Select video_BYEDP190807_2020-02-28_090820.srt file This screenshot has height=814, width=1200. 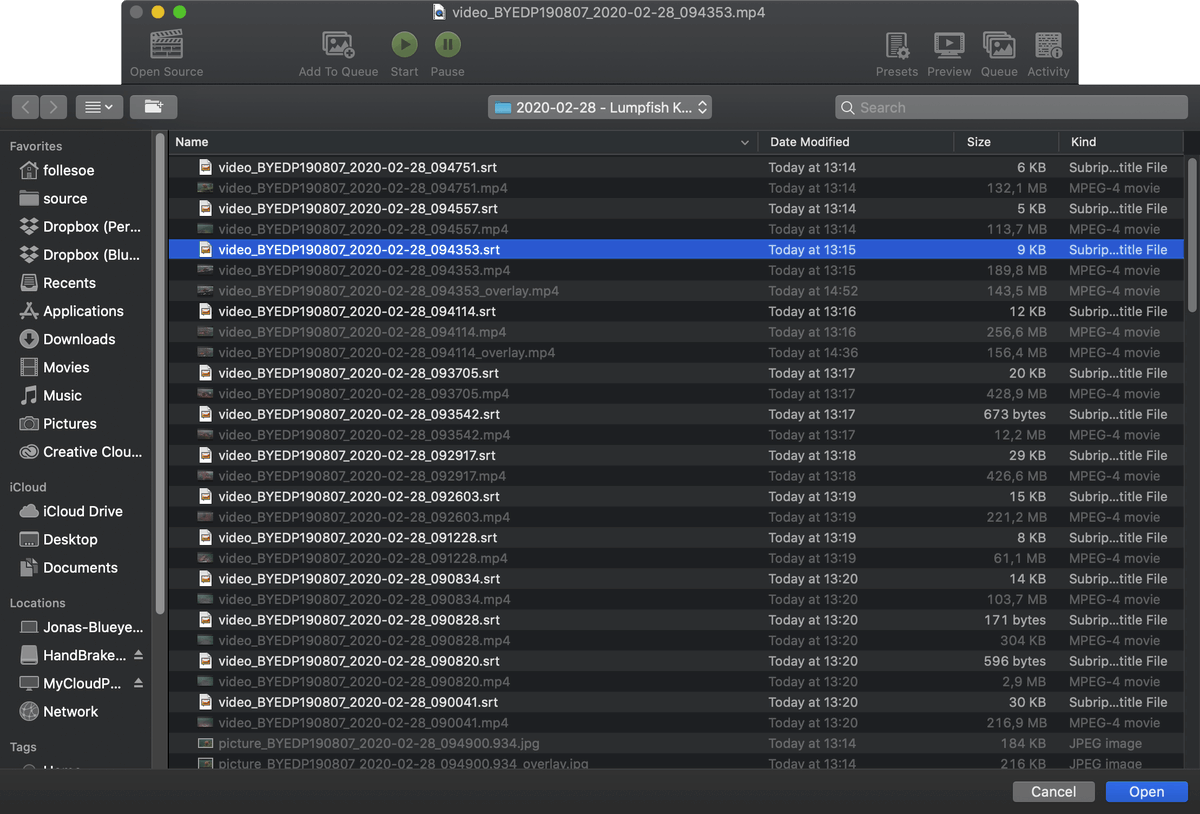pos(676,661)
